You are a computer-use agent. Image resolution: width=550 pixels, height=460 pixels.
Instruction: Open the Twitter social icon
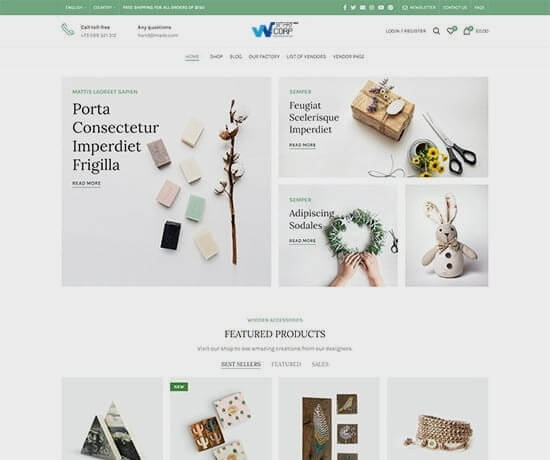[x=353, y=7]
